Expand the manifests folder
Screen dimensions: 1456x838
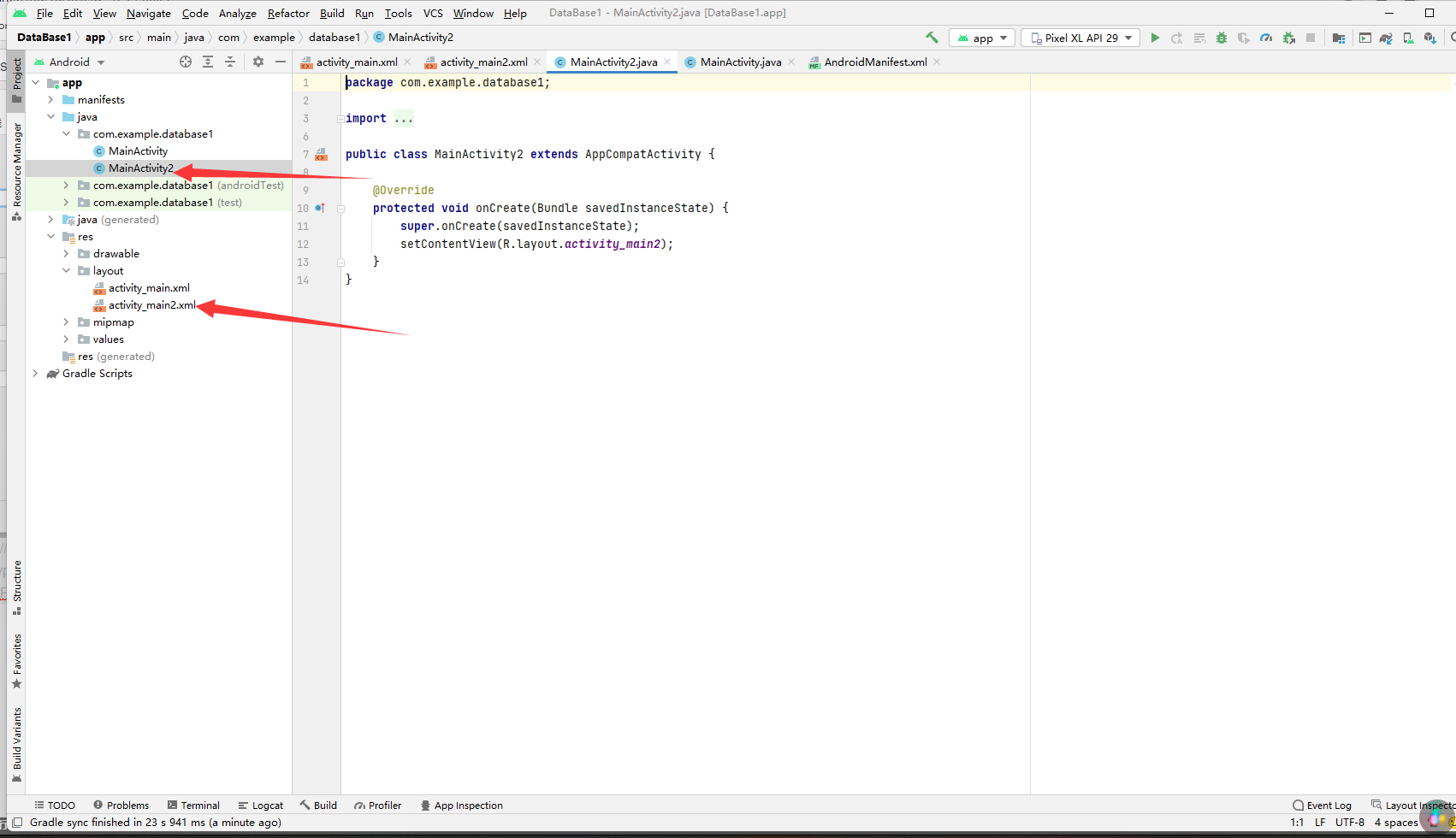point(52,99)
